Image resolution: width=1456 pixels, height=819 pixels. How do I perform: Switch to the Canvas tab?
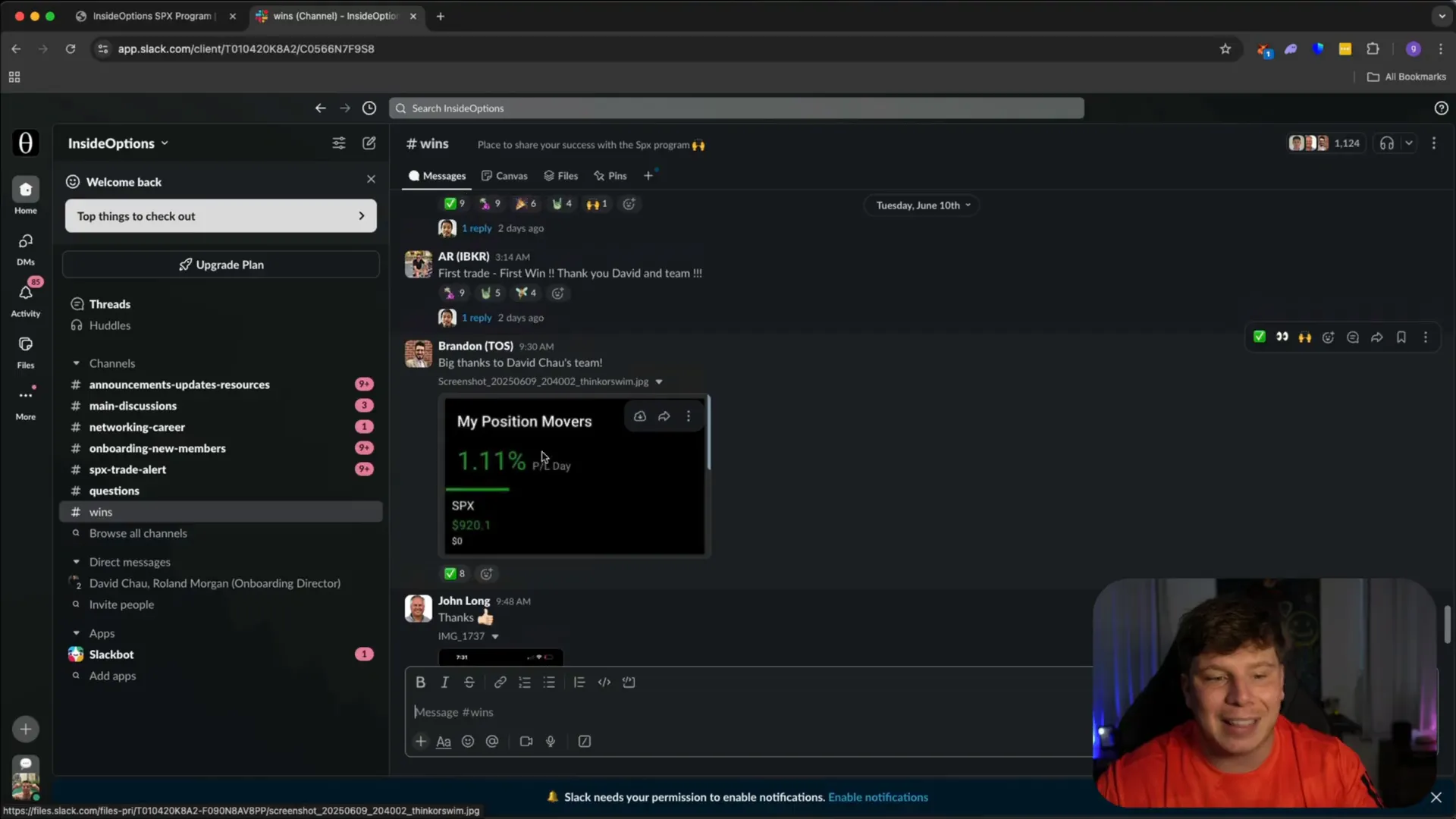tap(504, 176)
